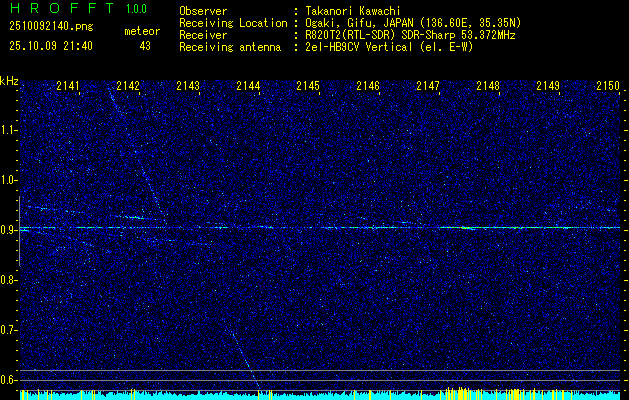Click the 2145 time marker
Screen dimensions: 629x400
click(308, 85)
